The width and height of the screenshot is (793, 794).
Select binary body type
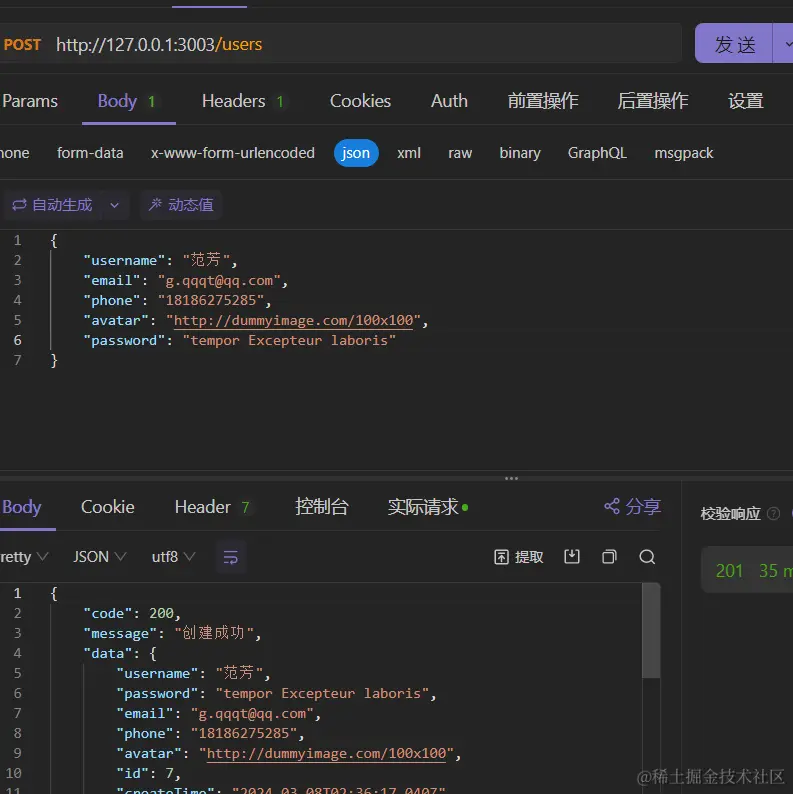point(520,153)
